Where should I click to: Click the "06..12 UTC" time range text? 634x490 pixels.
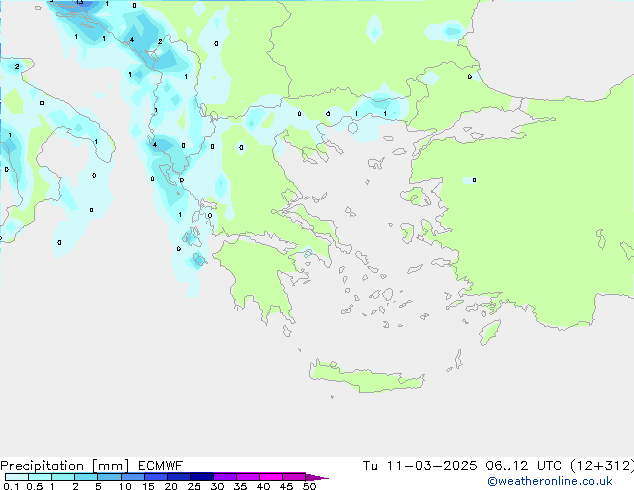(524, 466)
